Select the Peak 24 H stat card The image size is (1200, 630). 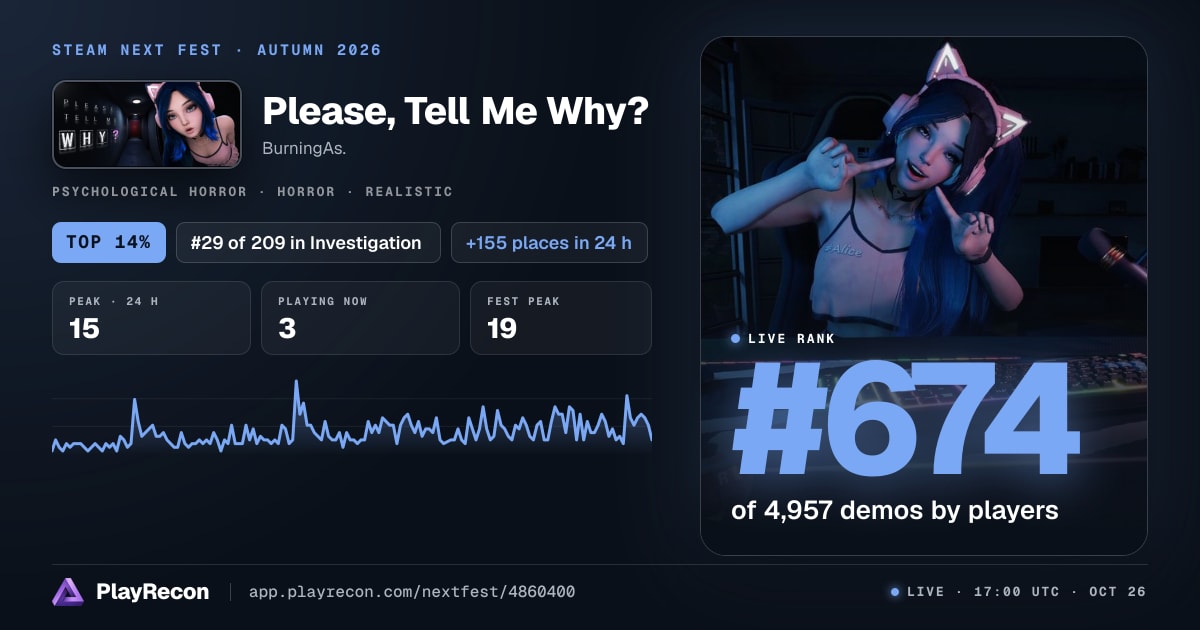point(151,318)
